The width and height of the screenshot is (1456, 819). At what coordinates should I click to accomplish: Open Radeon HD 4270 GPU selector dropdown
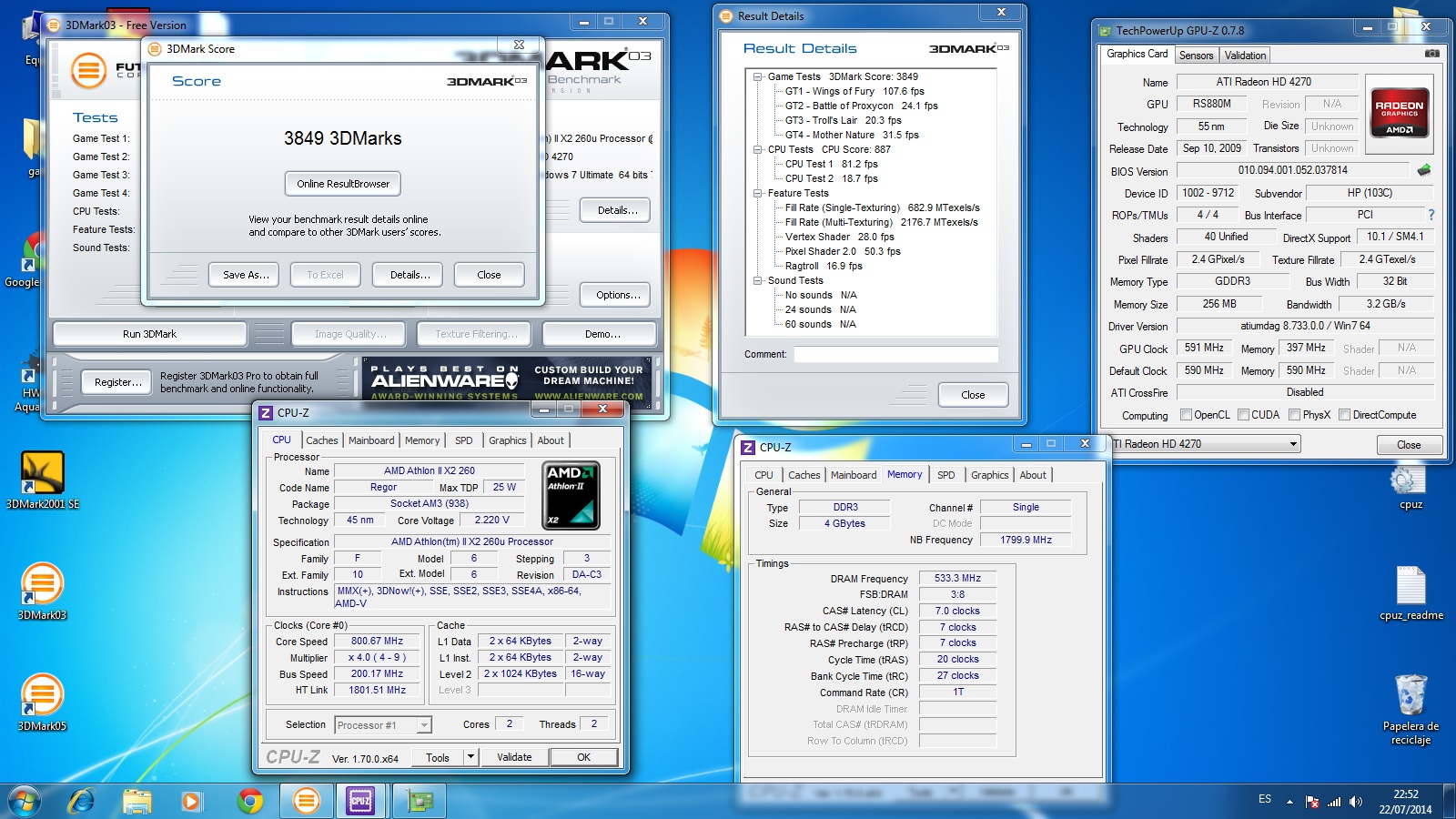1293,444
